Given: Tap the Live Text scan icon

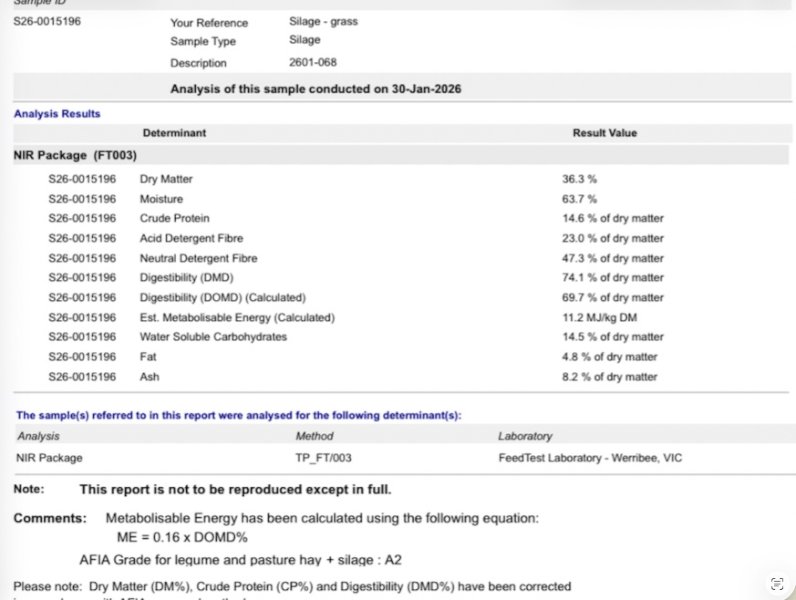Looking at the screenshot, I should 776,583.
